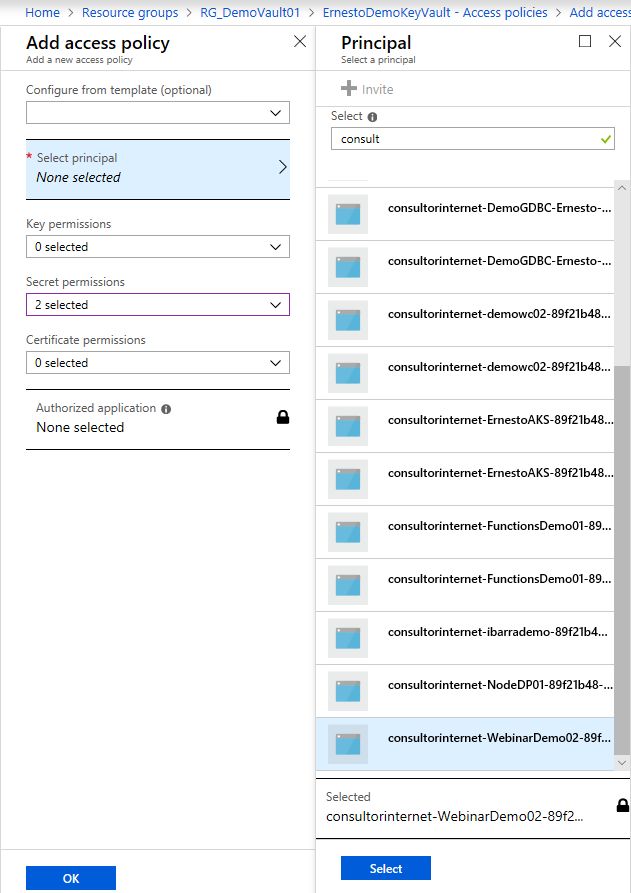The width and height of the screenshot is (631, 893).
Task: Click the principal list scrollbar down arrow
Action: 622,763
